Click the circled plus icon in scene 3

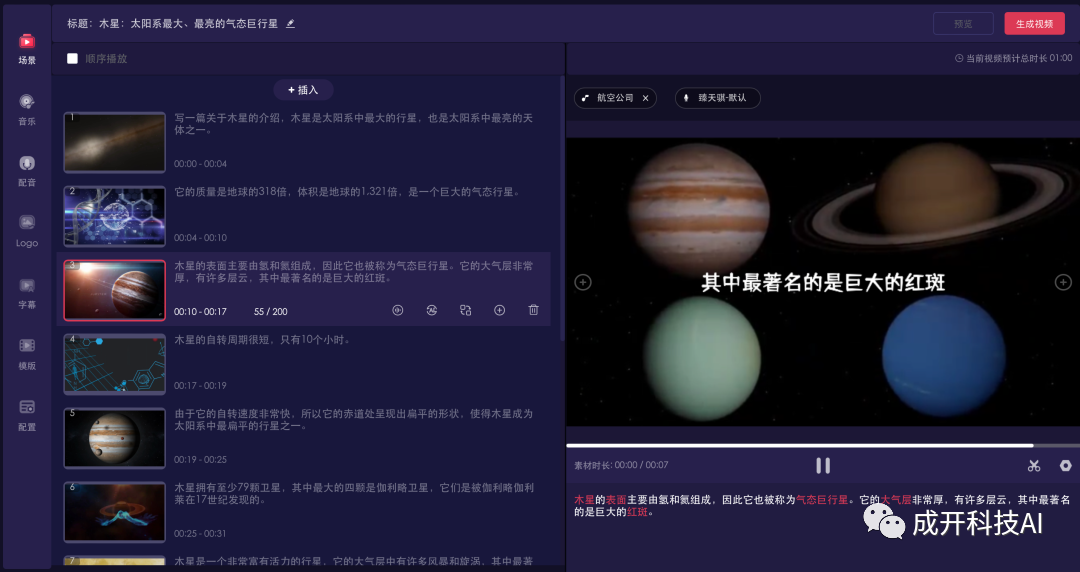[499, 310]
